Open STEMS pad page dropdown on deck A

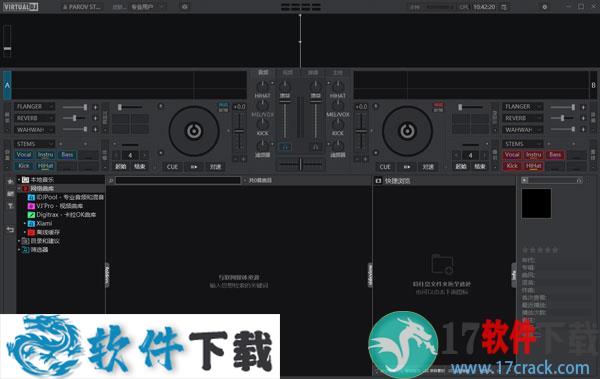point(34,144)
